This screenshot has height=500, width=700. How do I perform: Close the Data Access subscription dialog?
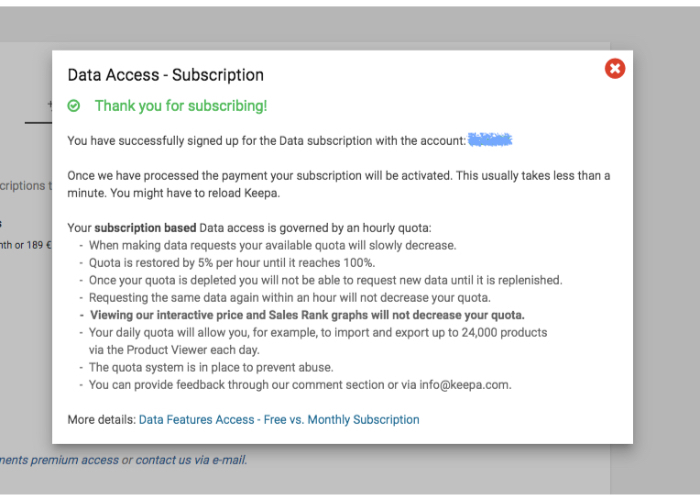(x=615, y=69)
